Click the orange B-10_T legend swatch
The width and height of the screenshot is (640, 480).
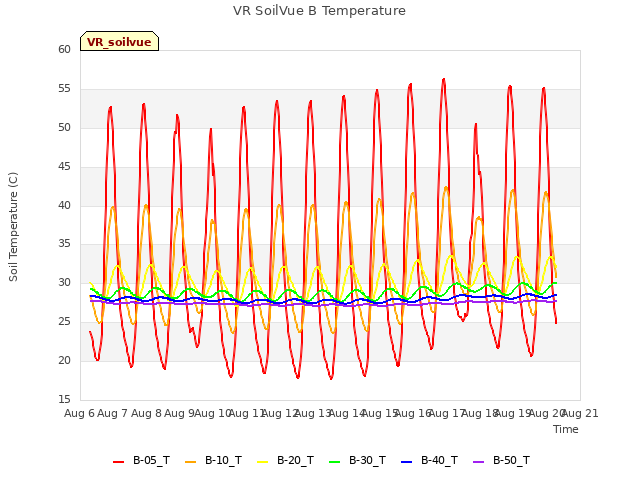pyautogui.click(x=191, y=462)
